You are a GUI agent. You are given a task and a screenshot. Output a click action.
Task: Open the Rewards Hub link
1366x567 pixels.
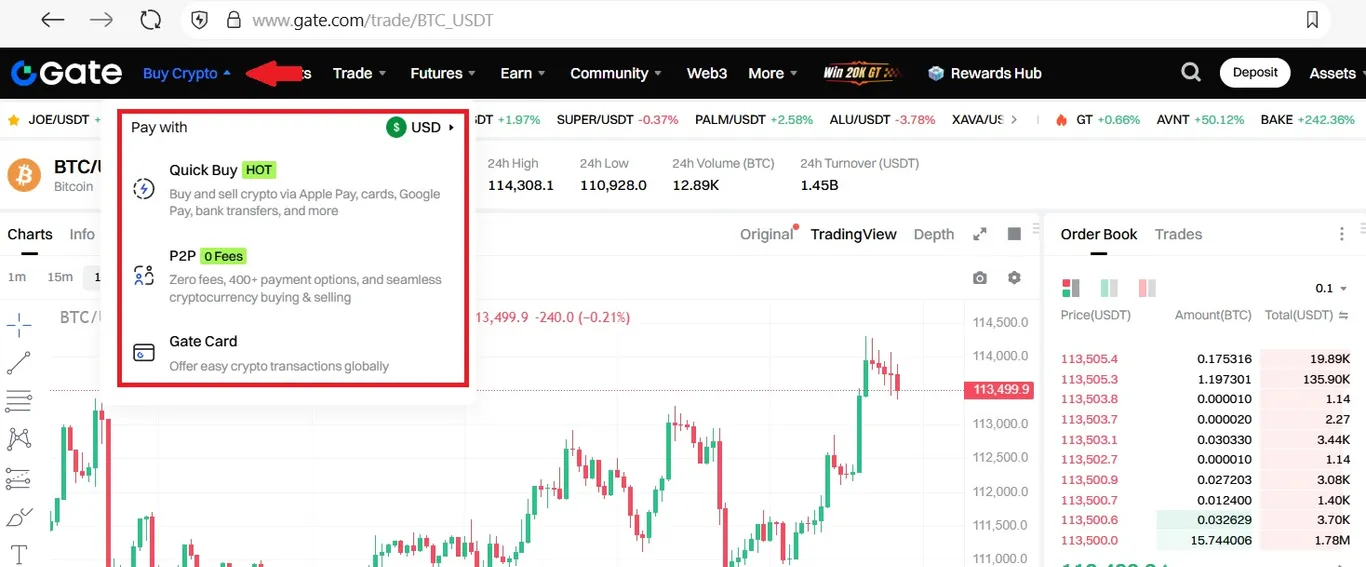(x=985, y=73)
